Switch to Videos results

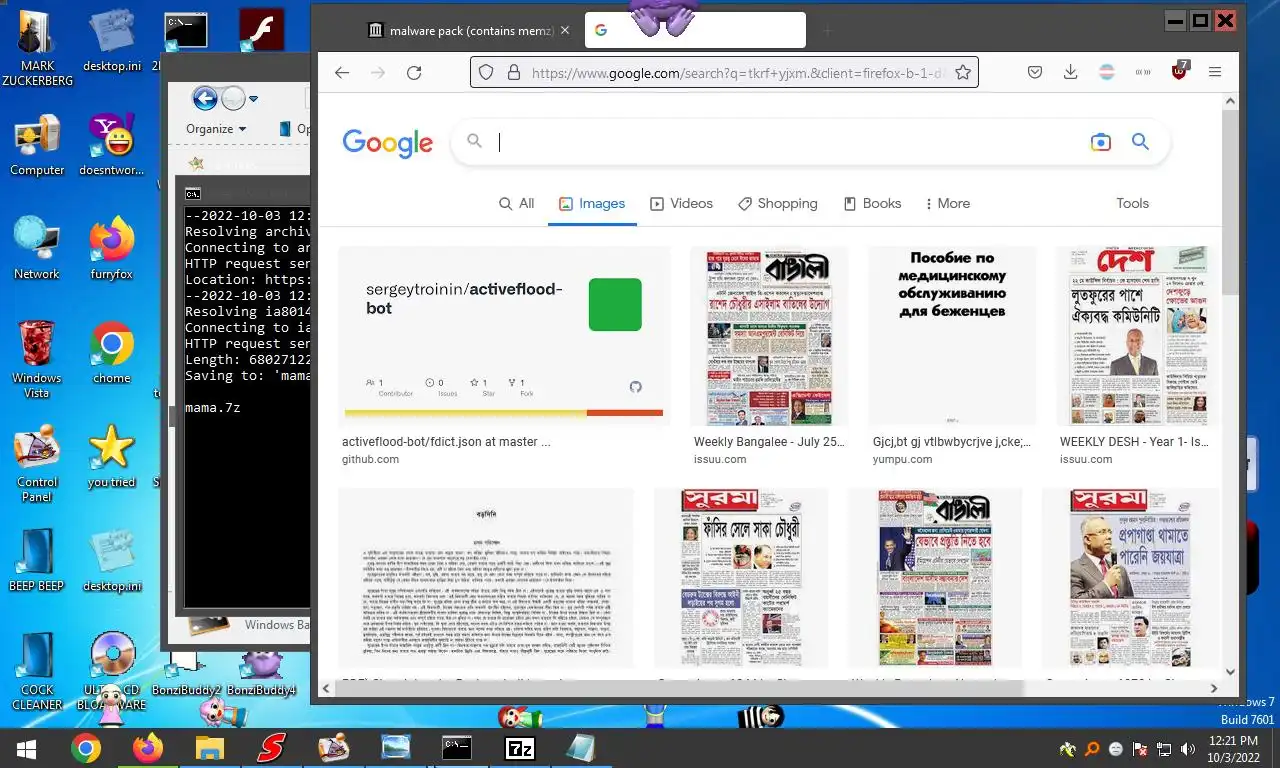click(x=681, y=203)
